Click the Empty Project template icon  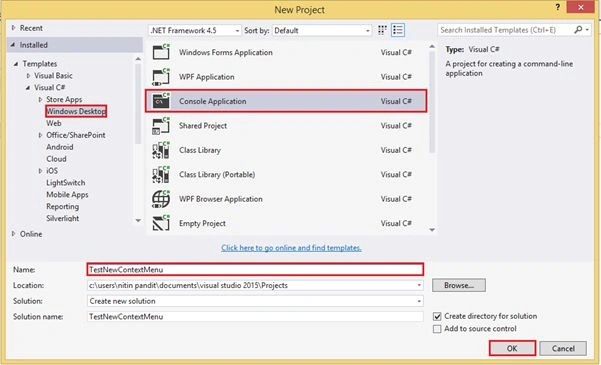(161, 223)
